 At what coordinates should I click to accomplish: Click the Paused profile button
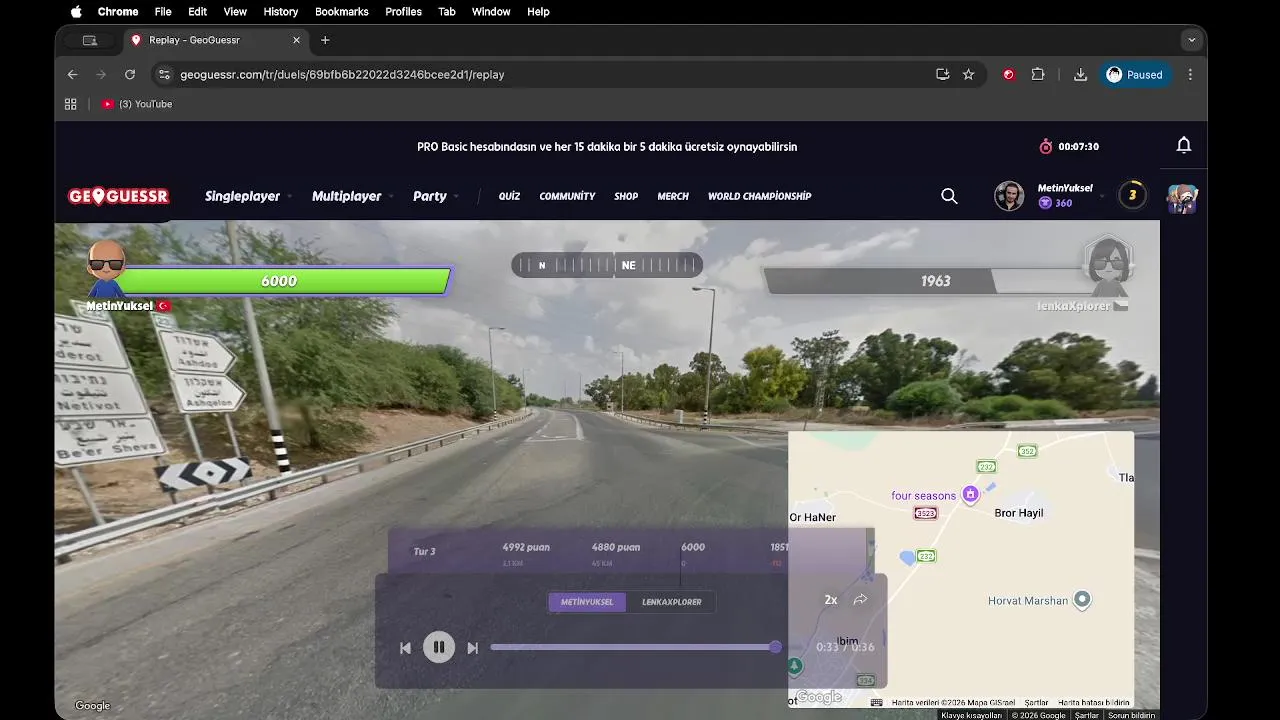tap(1135, 74)
